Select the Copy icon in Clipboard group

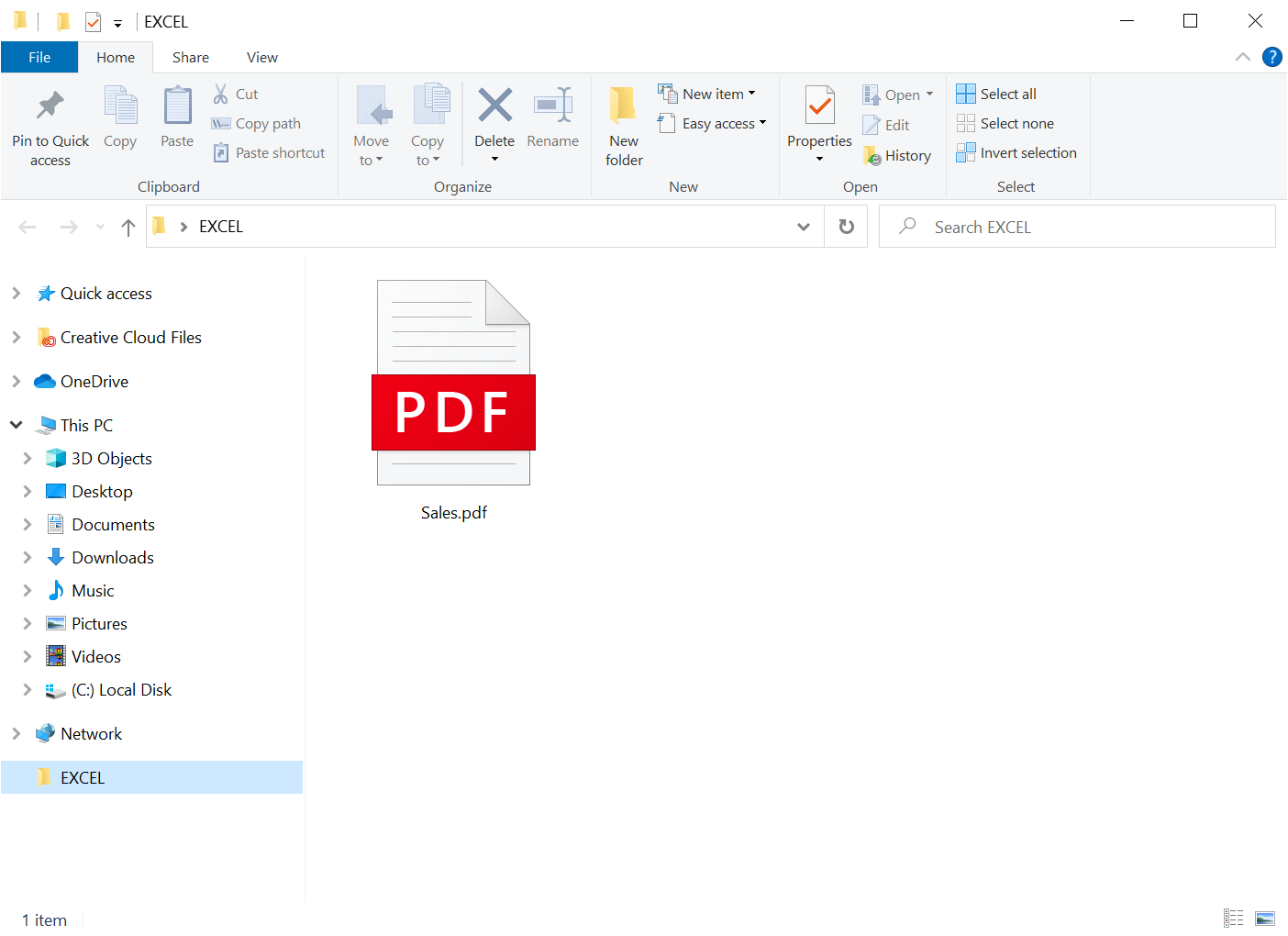120,115
